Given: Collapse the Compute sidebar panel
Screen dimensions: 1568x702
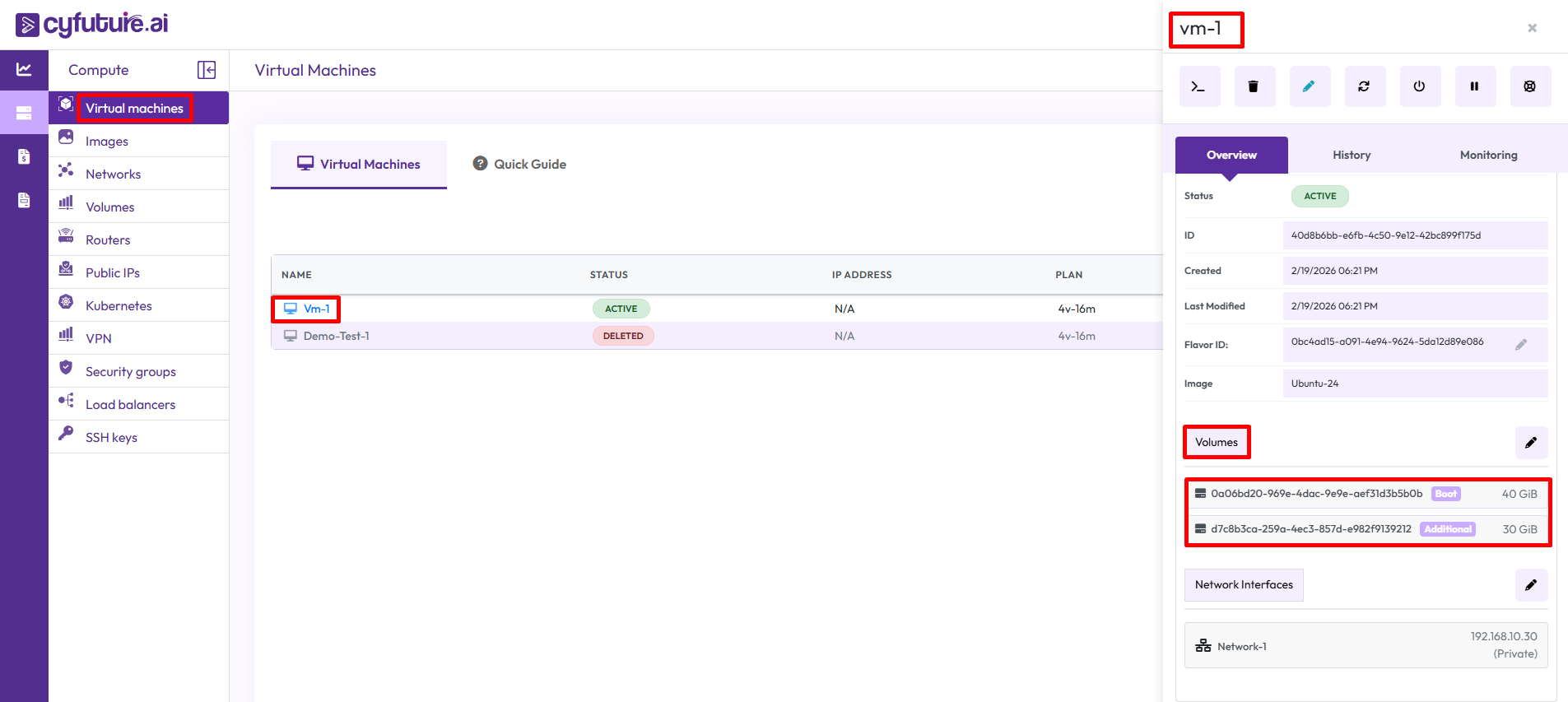Looking at the screenshot, I should point(207,70).
